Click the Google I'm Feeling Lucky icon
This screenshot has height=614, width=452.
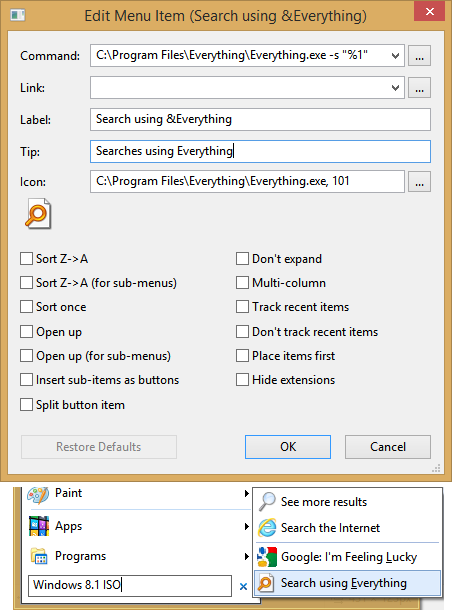coord(267,557)
